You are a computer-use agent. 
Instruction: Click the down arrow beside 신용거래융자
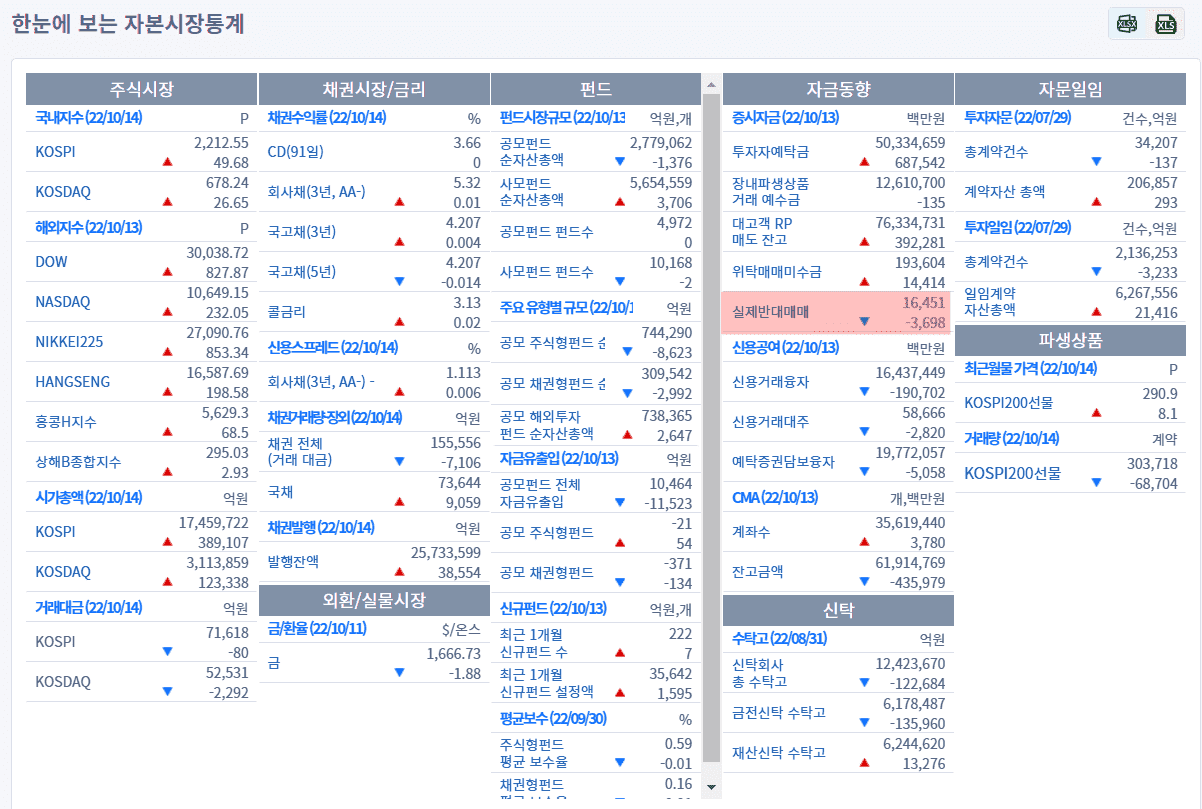coord(864,392)
